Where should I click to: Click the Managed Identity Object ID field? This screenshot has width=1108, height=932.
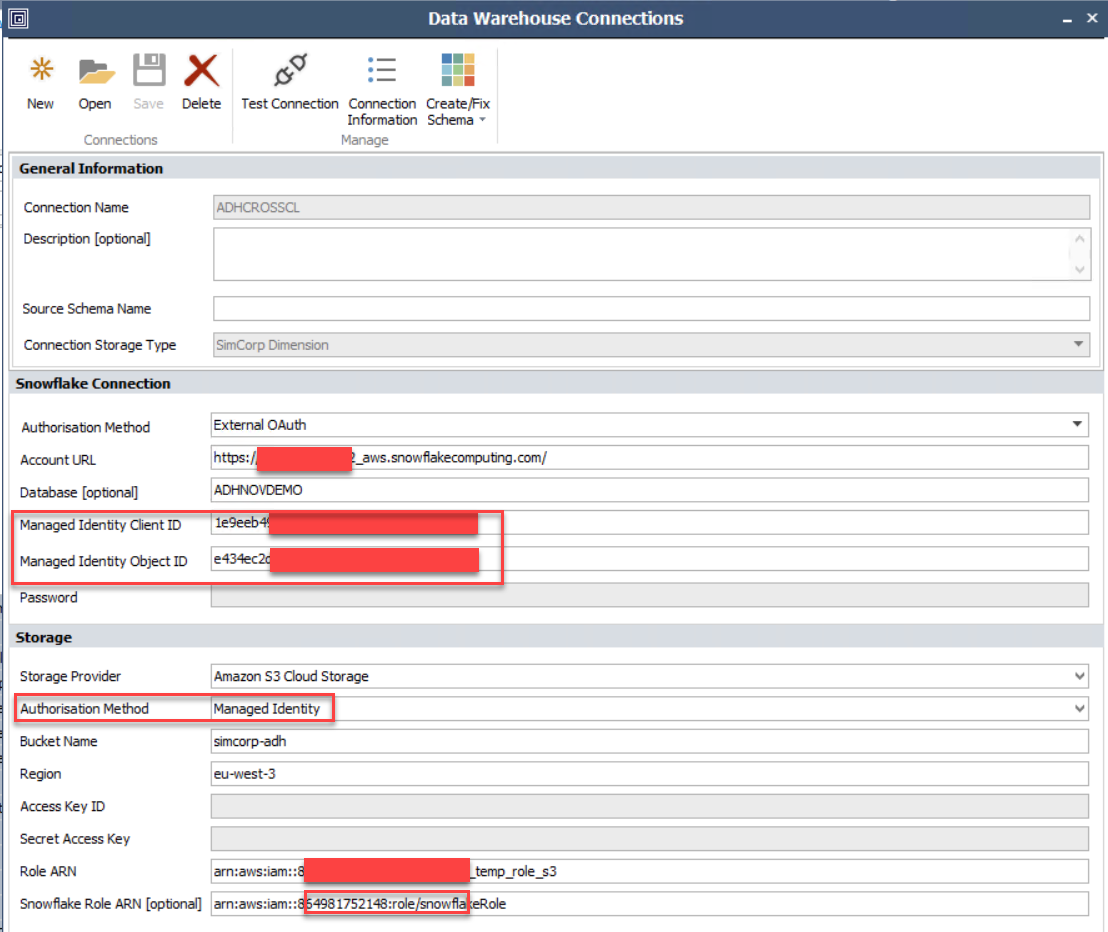point(649,559)
